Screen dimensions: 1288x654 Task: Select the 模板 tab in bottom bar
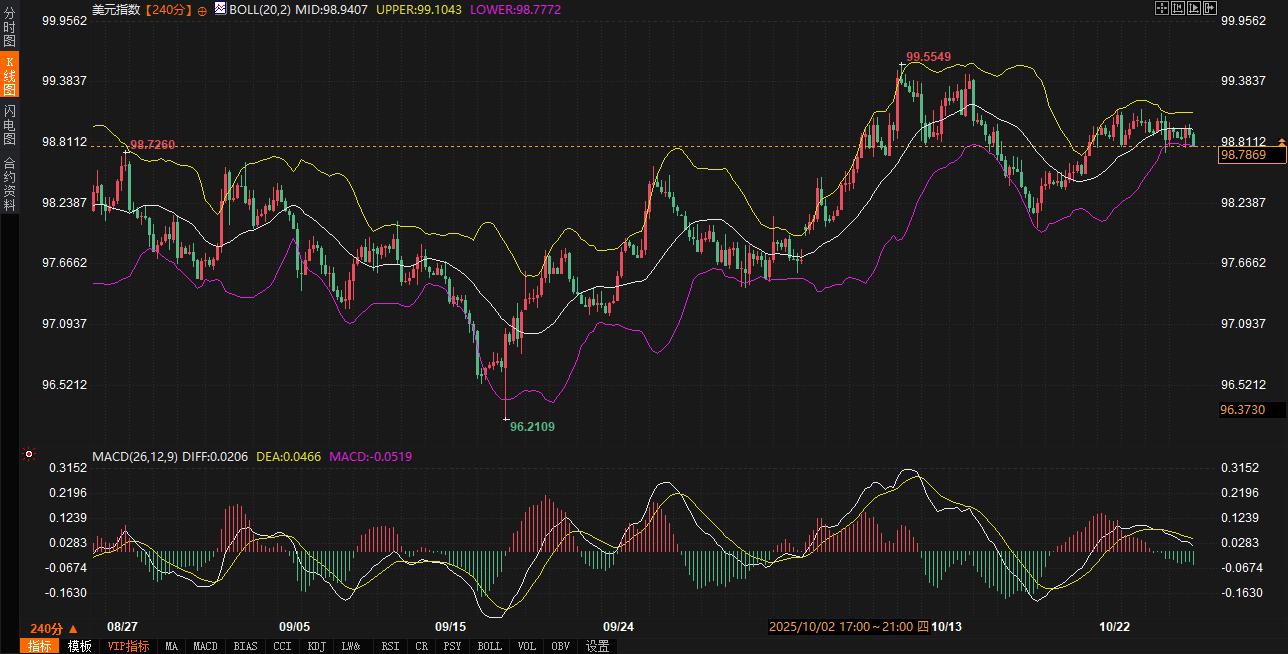80,646
